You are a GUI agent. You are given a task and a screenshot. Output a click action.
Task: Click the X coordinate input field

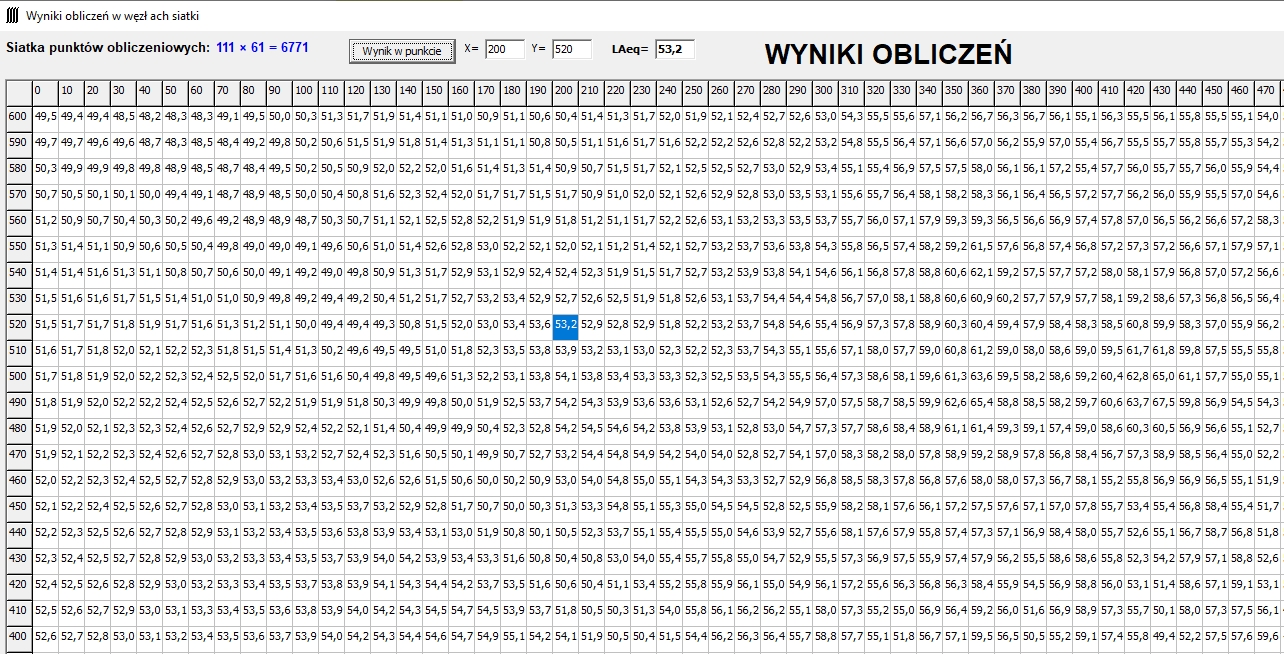[x=504, y=49]
